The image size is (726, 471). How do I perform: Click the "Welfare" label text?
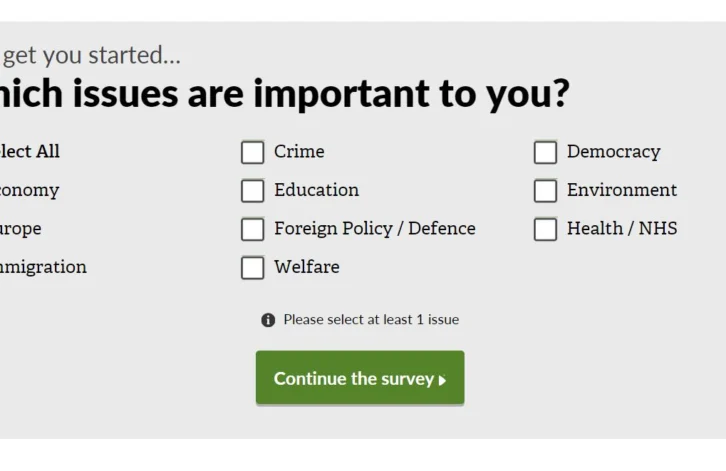307,267
